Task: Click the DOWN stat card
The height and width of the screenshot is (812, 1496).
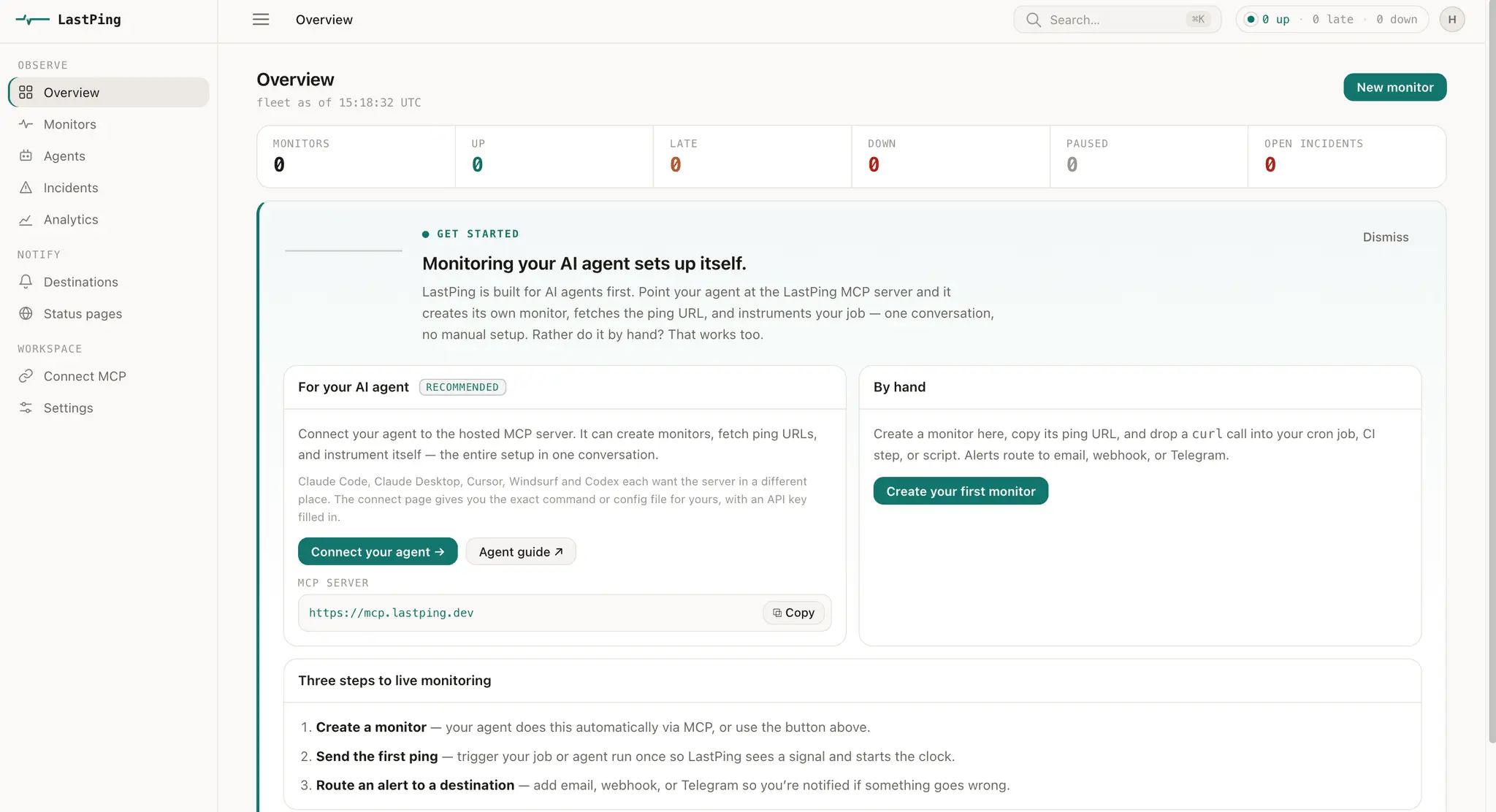Action: coord(950,156)
